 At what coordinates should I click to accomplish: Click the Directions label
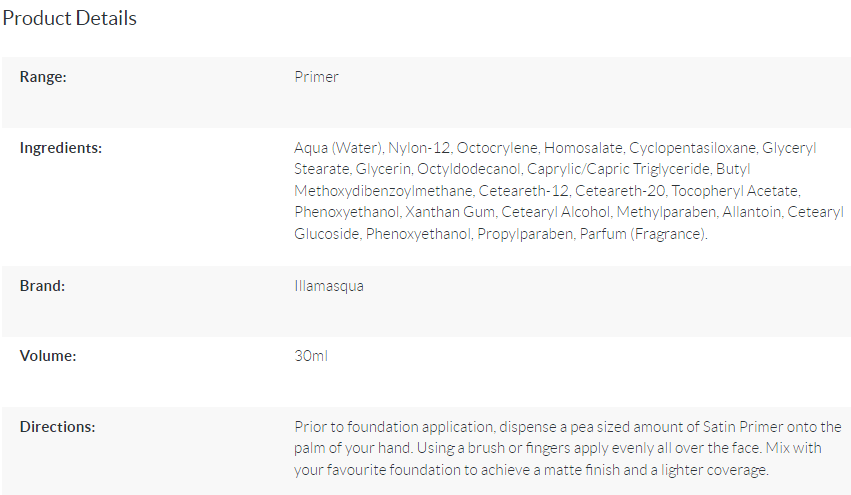(x=57, y=427)
